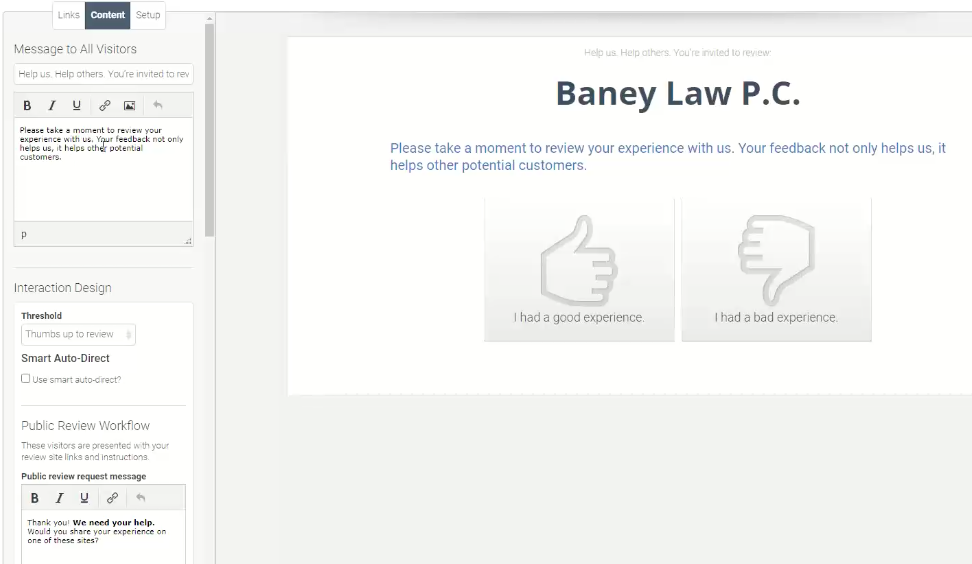Click inside the public review request message text

point(104,536)
